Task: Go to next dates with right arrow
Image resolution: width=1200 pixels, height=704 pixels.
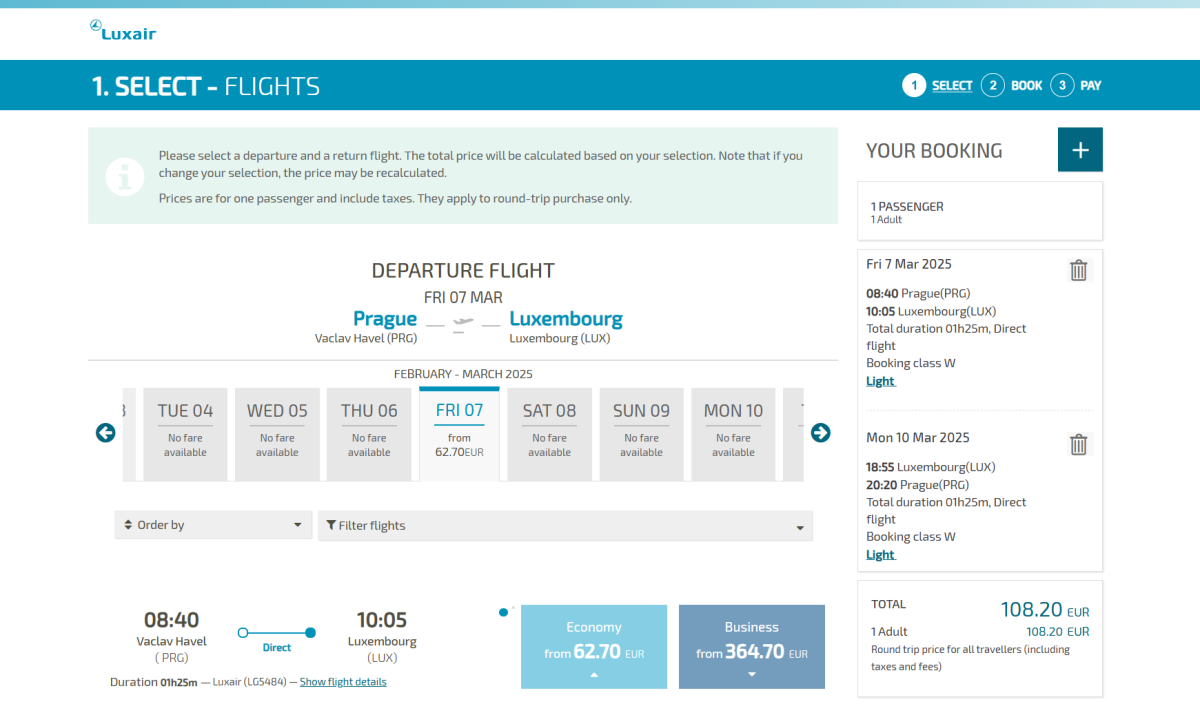Action: 820,433
